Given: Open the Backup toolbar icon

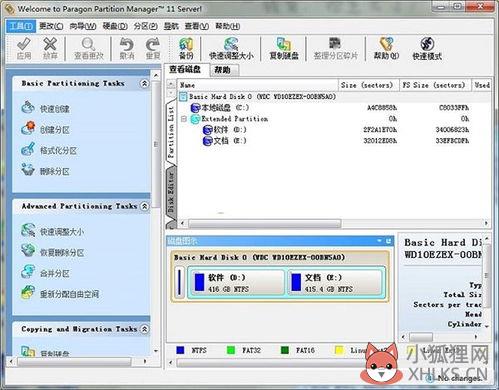Looking at the screenshot, I should click(186, 44).
